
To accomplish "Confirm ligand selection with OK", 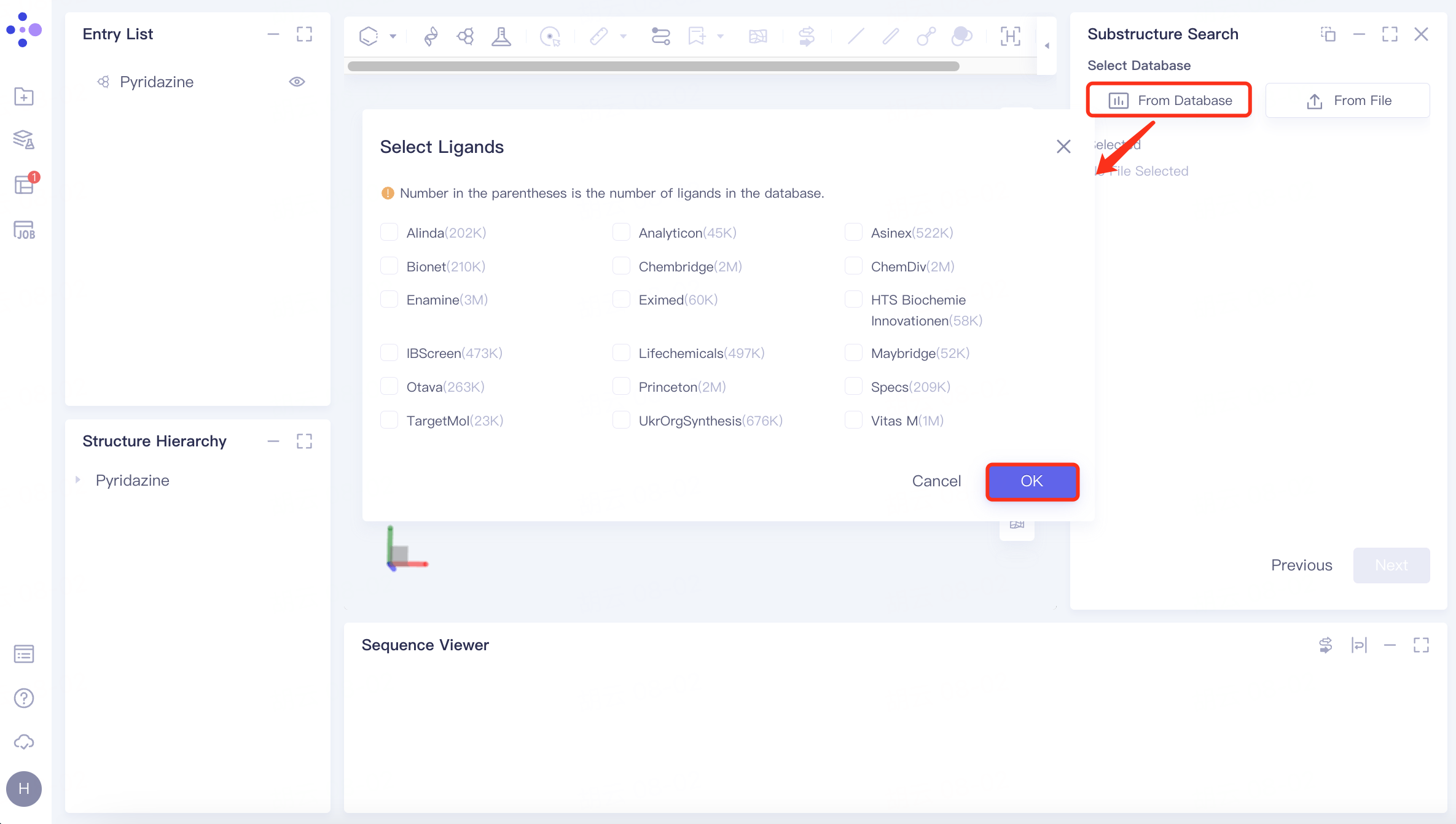I will click(x=1032, y=481).
